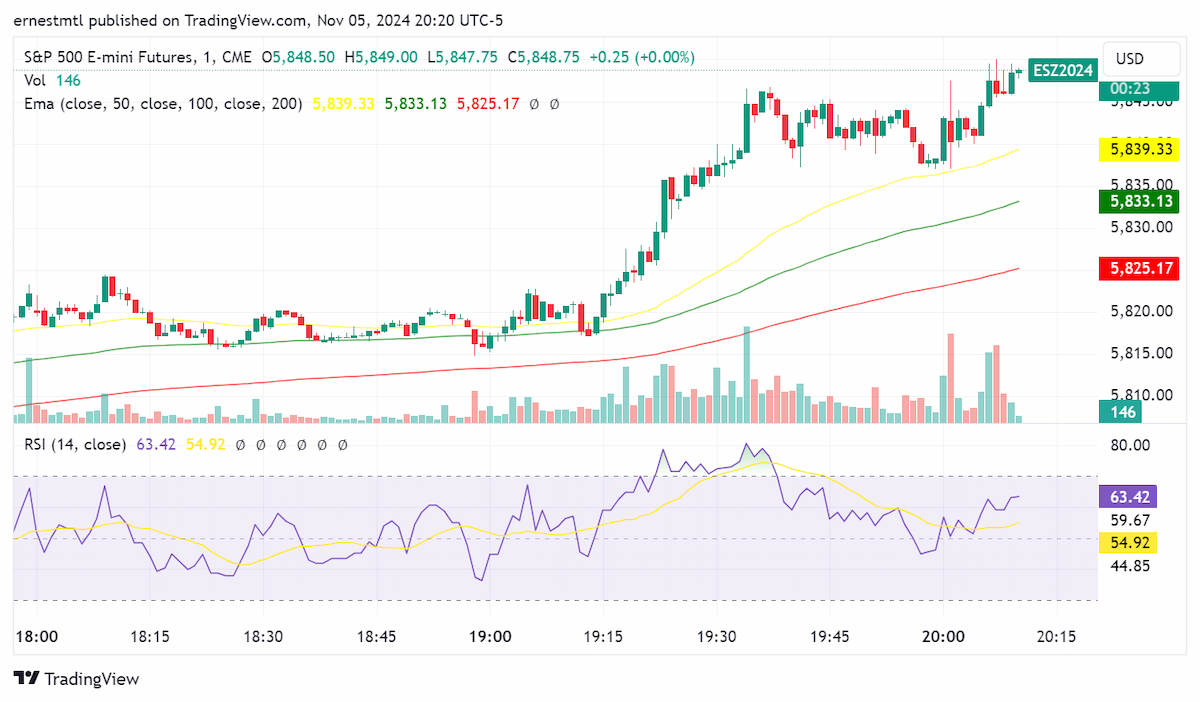Screen dimensions: 1200x702
Task: Click the 18:30 time-axis label
Action: (x=263, y=637)
